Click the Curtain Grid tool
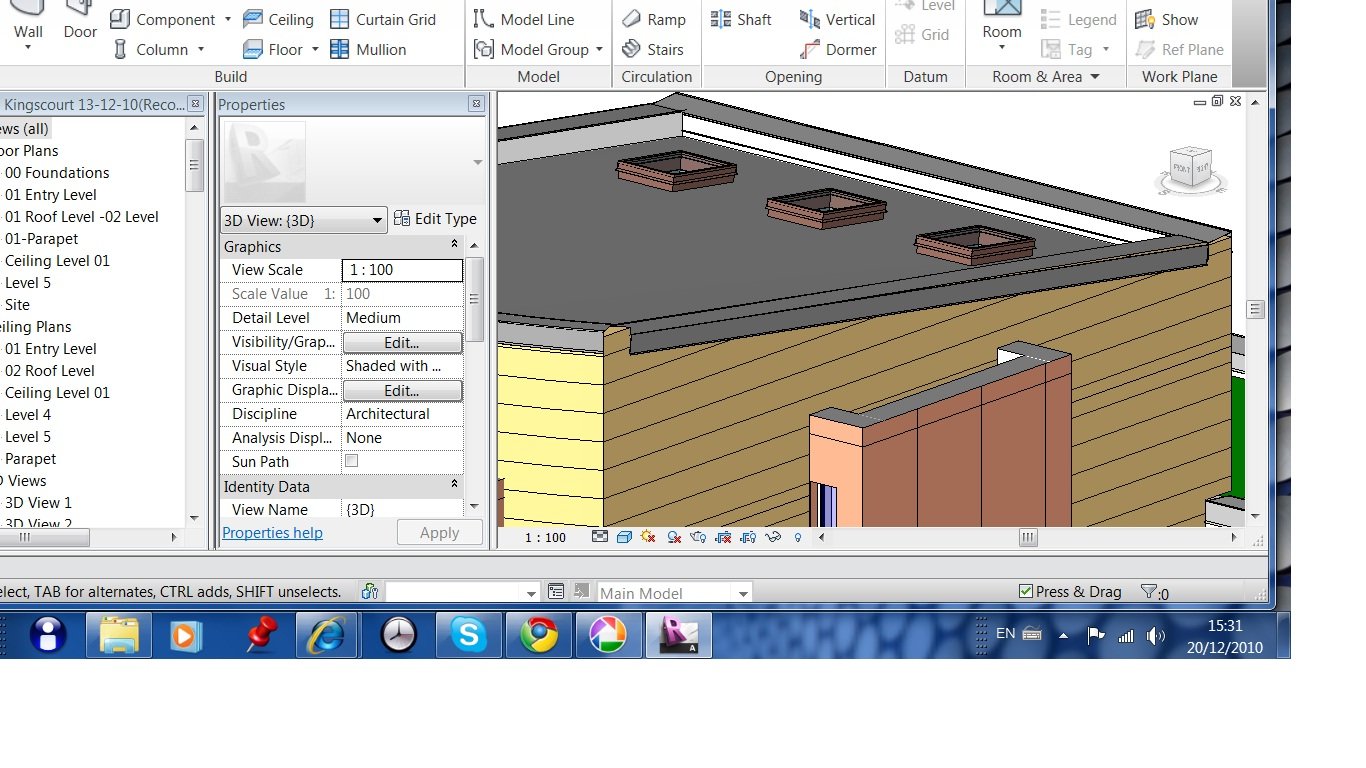1366x768 pixels. tap(383, 19)
